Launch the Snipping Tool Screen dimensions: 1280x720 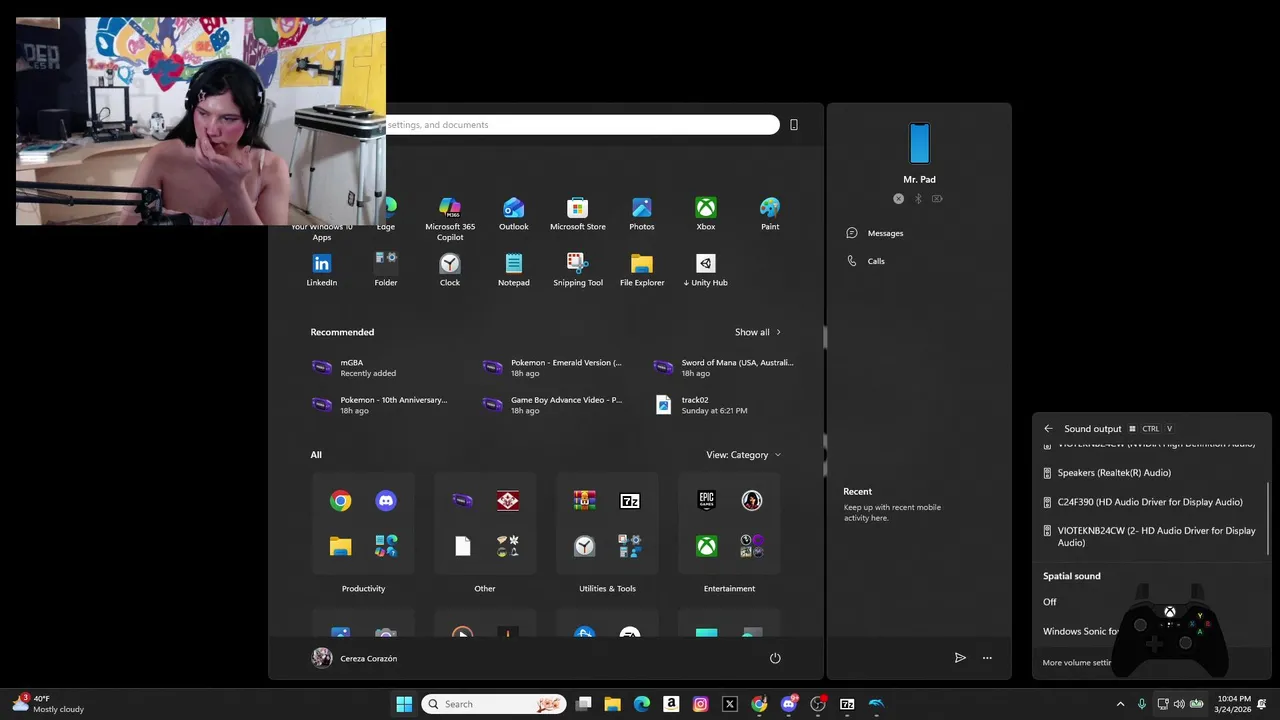(x=578, y=270)
